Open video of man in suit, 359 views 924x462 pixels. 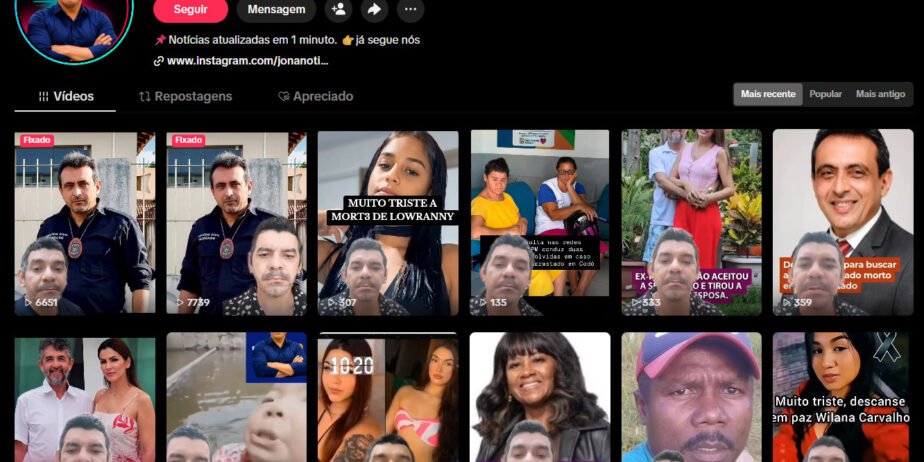843,223
